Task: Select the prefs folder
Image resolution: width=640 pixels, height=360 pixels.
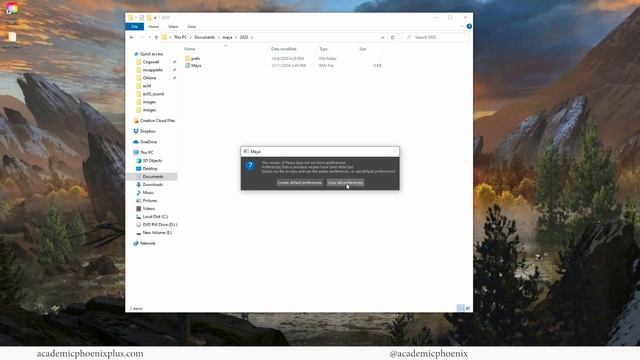Action: pos(196,58)
